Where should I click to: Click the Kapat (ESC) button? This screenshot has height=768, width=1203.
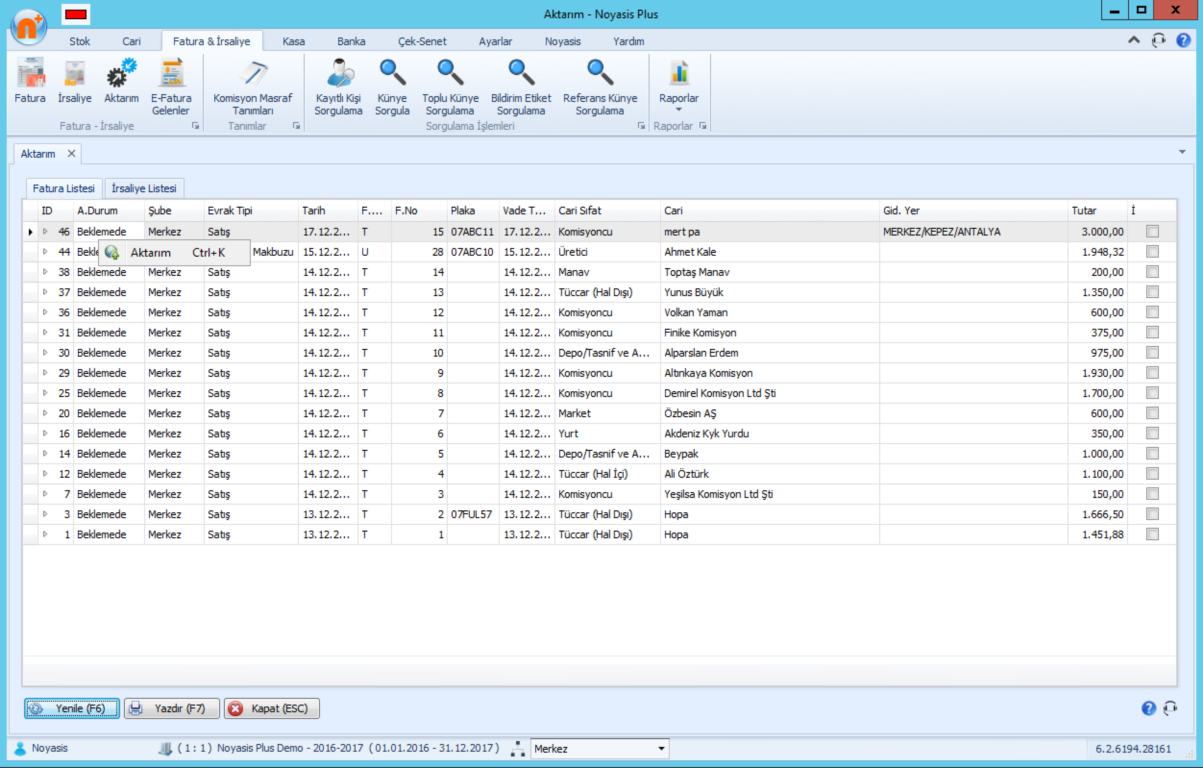pyautogui.click(x=271, y=709)
